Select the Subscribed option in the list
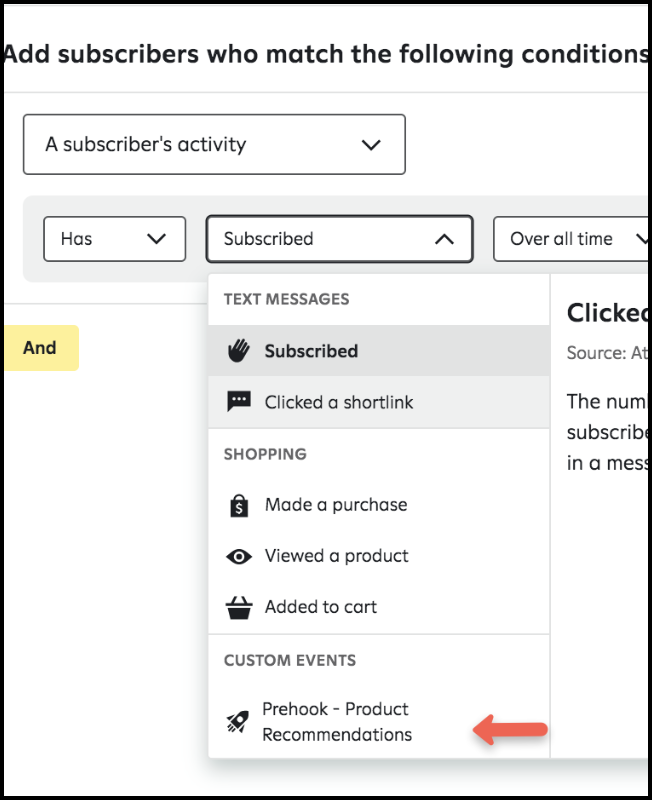The image size is (652, 800). coord(311,351)
